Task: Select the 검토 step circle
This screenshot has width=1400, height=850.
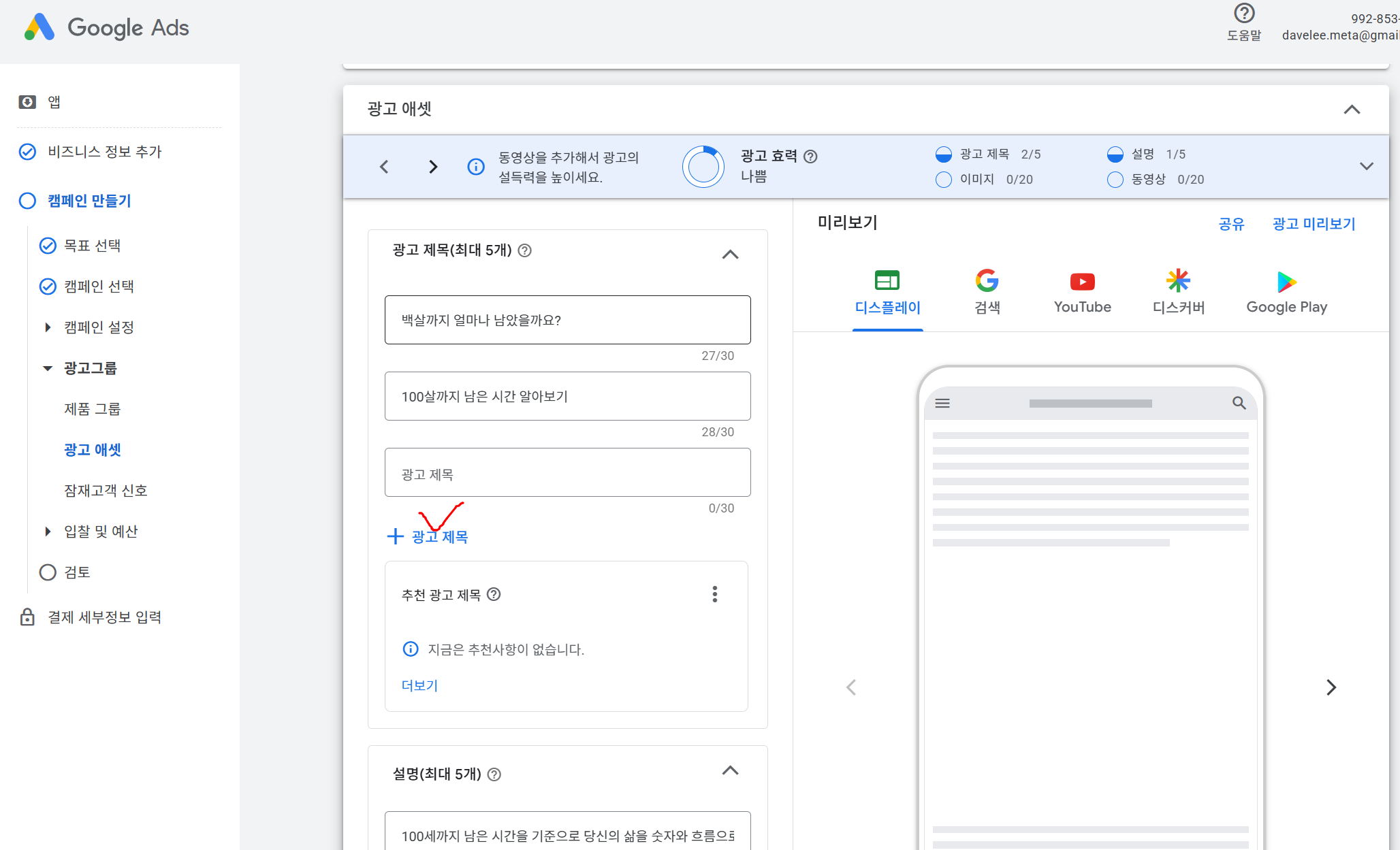Action: (48, 572)
